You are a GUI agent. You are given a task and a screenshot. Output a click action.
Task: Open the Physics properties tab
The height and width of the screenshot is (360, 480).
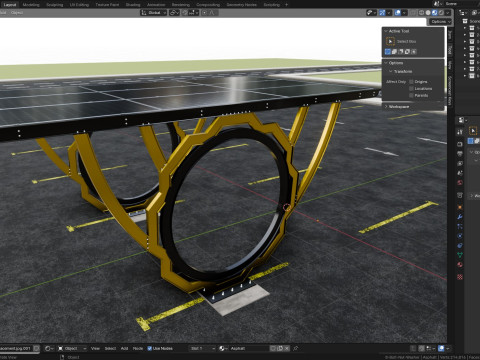460,236
